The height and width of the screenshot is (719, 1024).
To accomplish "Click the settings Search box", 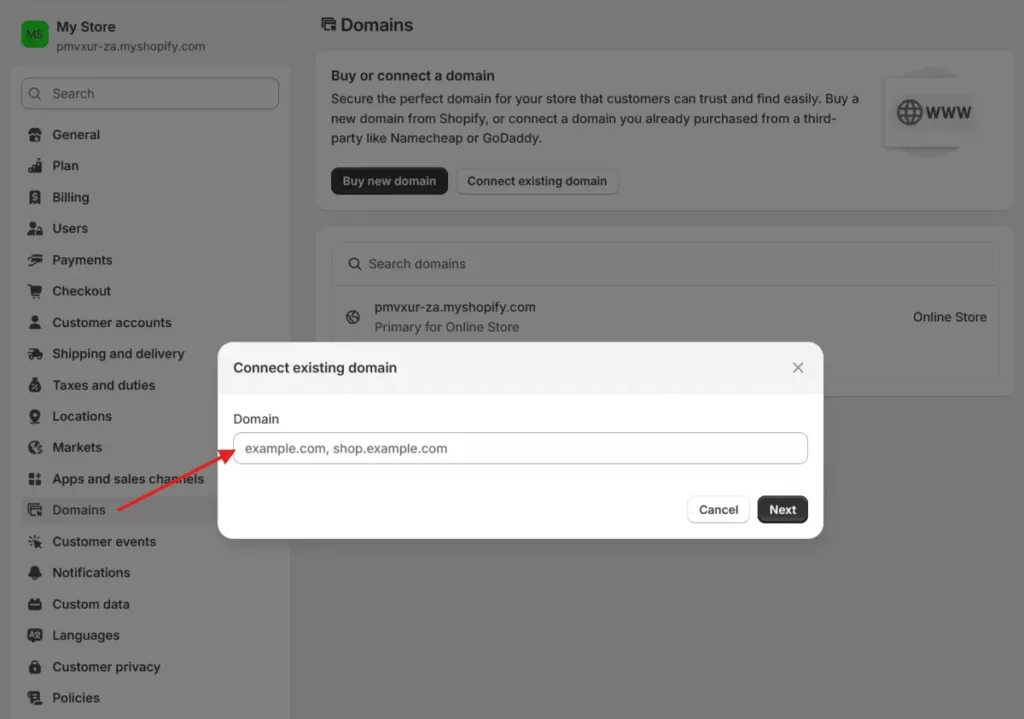I will [x=150, y=94].
